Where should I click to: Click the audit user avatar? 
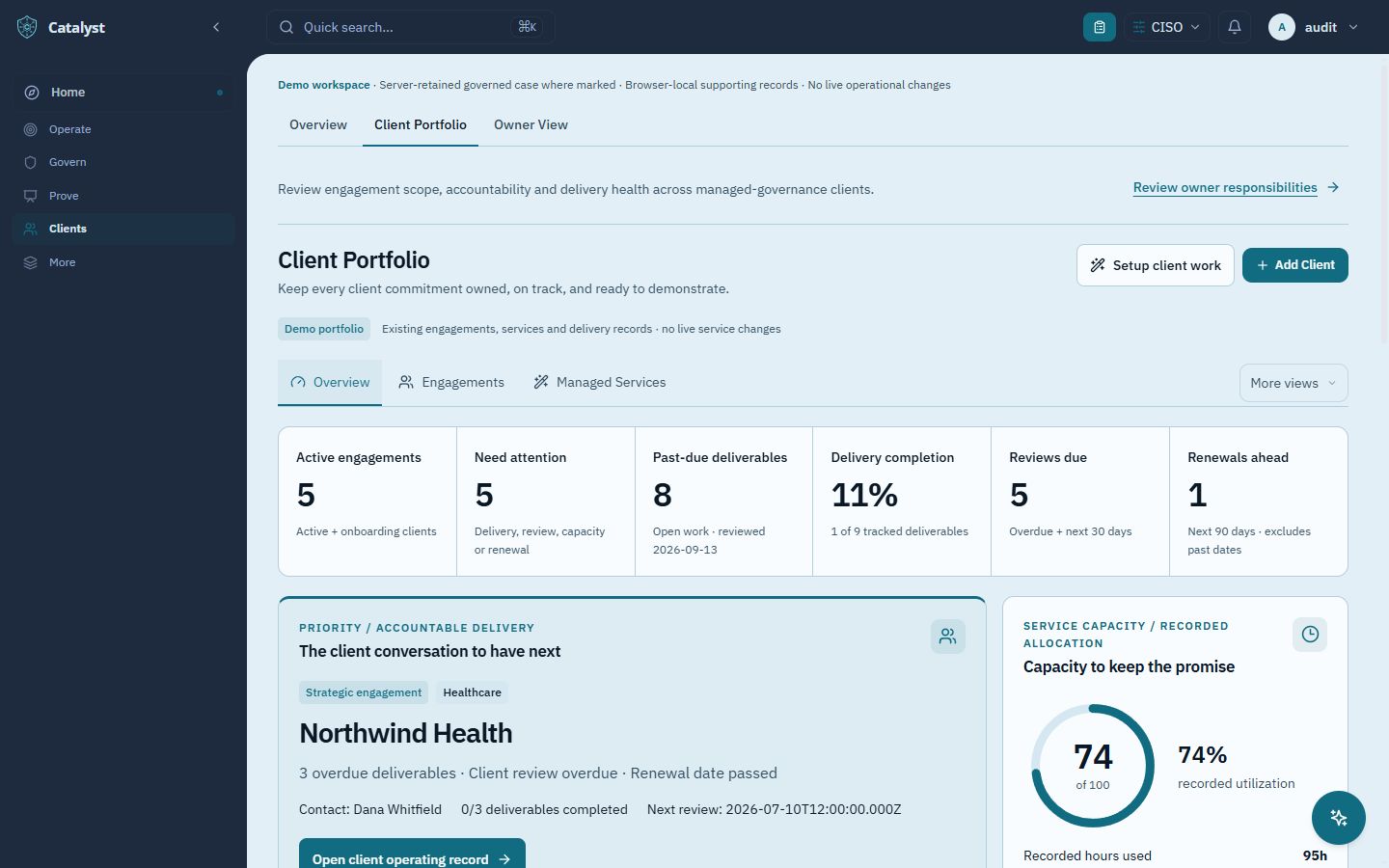pos(1281,27)
